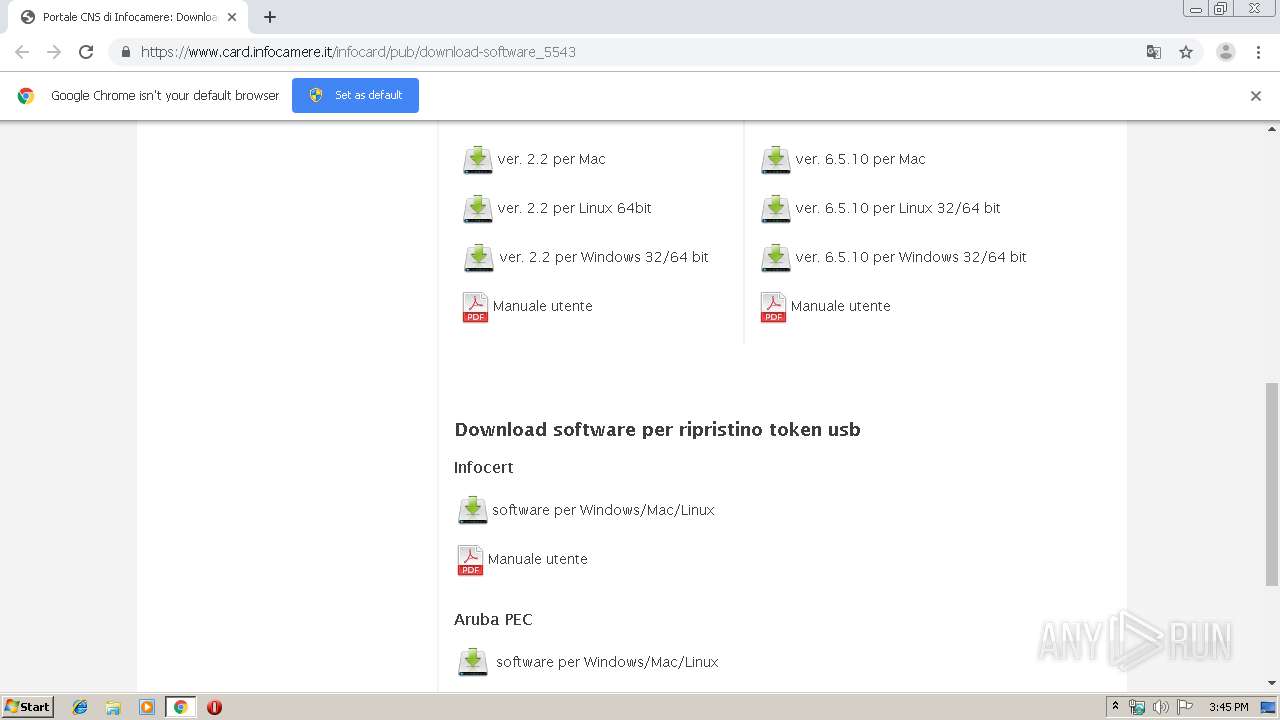Close the Portale CNS di Infocamere tab
The height and width of the screenshot is (720, 1280).
232,17
